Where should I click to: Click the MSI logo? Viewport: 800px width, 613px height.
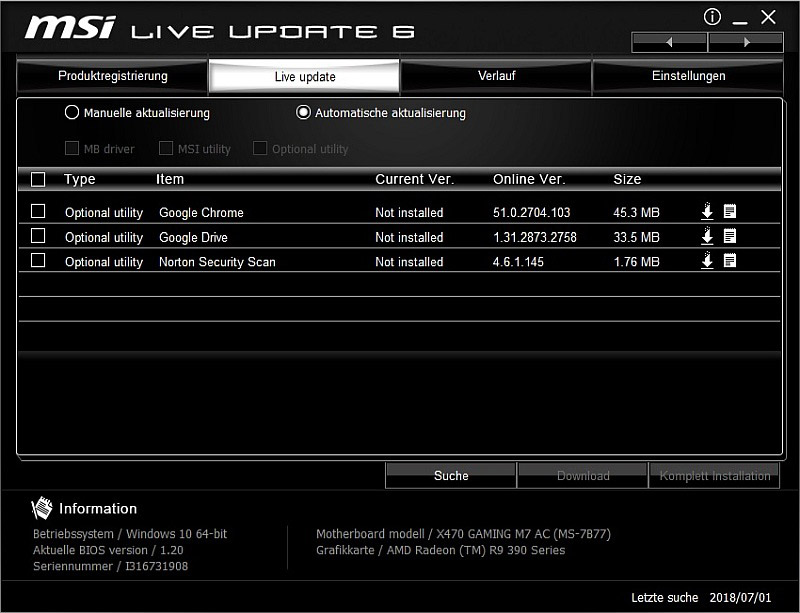click(70, 27)
